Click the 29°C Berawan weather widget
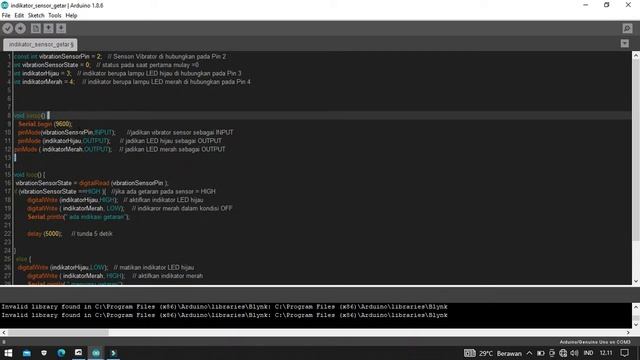640x360 pixels. [493, 353]
